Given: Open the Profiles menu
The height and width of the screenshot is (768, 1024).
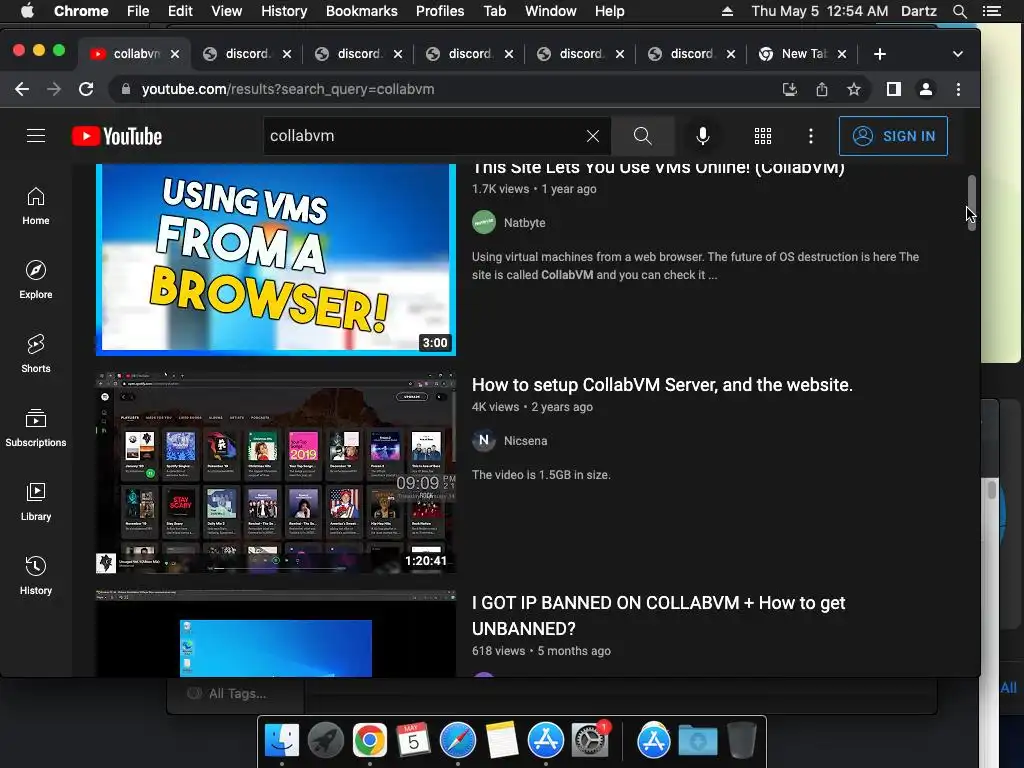Looking at the screenshot, I should pos(440,11).
